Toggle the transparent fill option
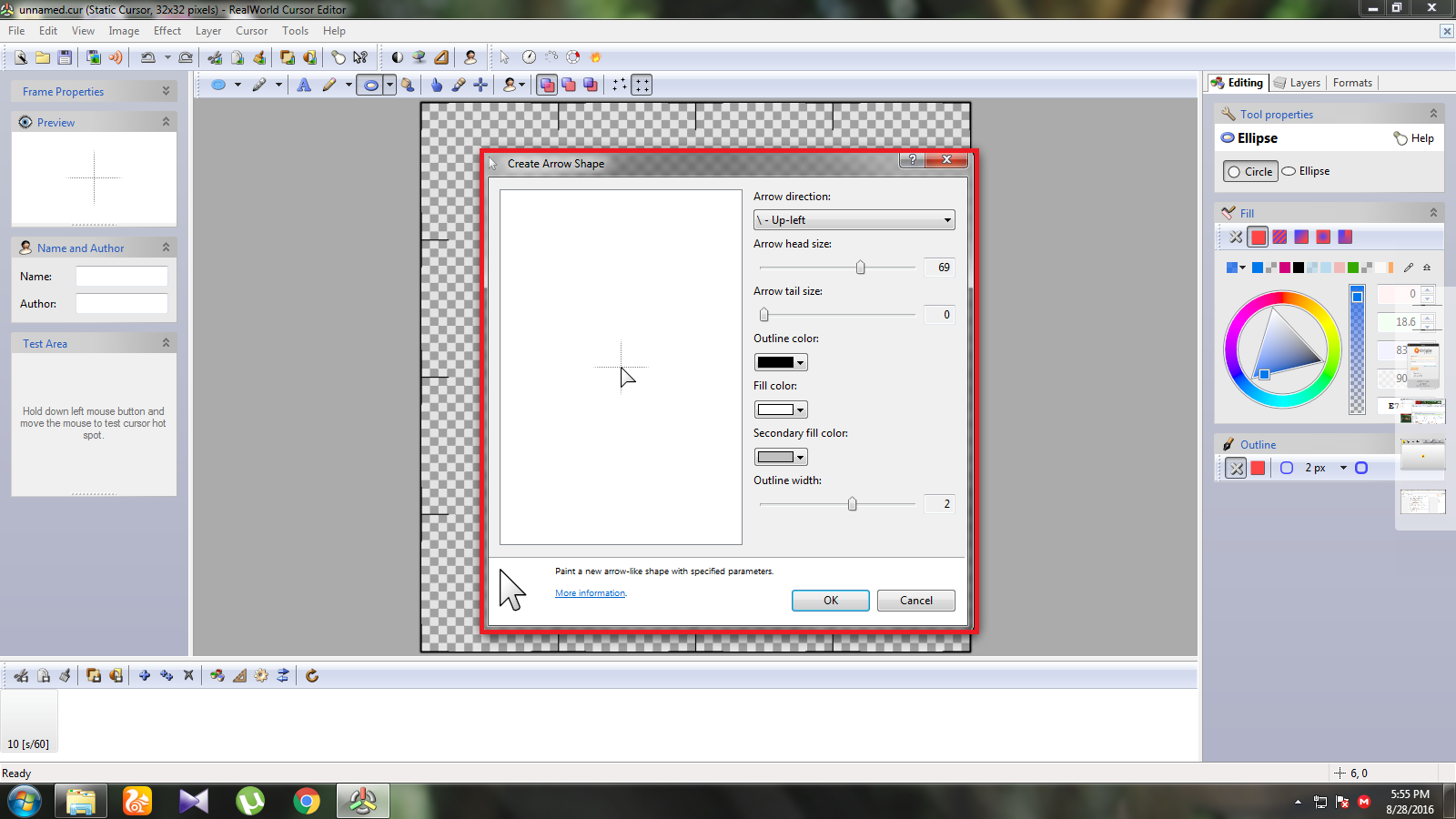Image resolution: width=1456 pixels, height=819 pixels. coord(1236,238)
